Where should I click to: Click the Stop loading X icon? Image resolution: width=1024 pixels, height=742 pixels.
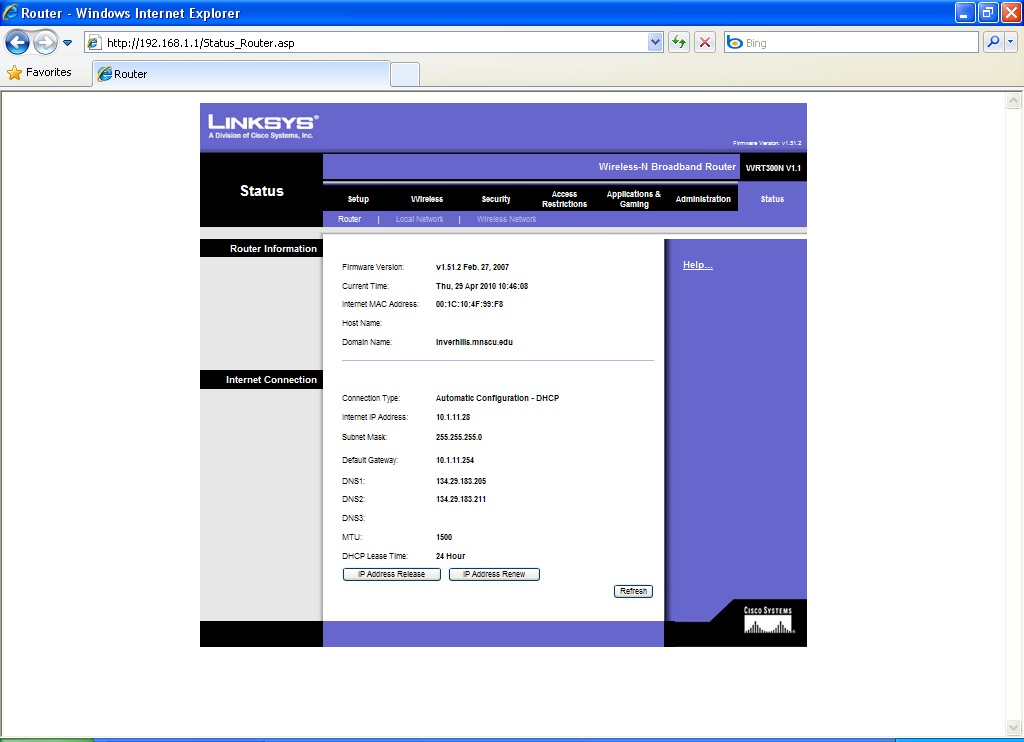[705, 43]
